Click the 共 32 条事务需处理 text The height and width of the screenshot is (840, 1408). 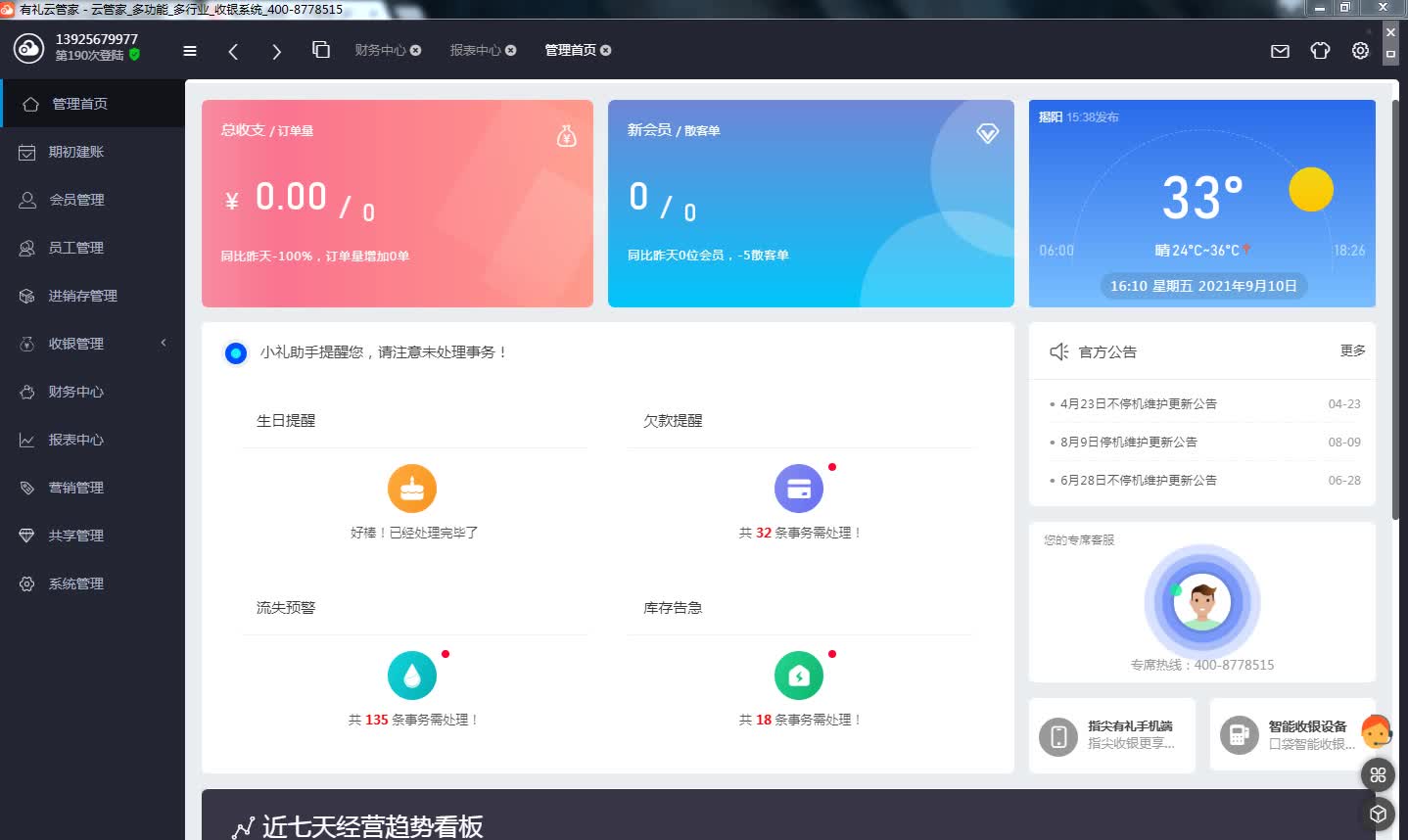point(800,533)
